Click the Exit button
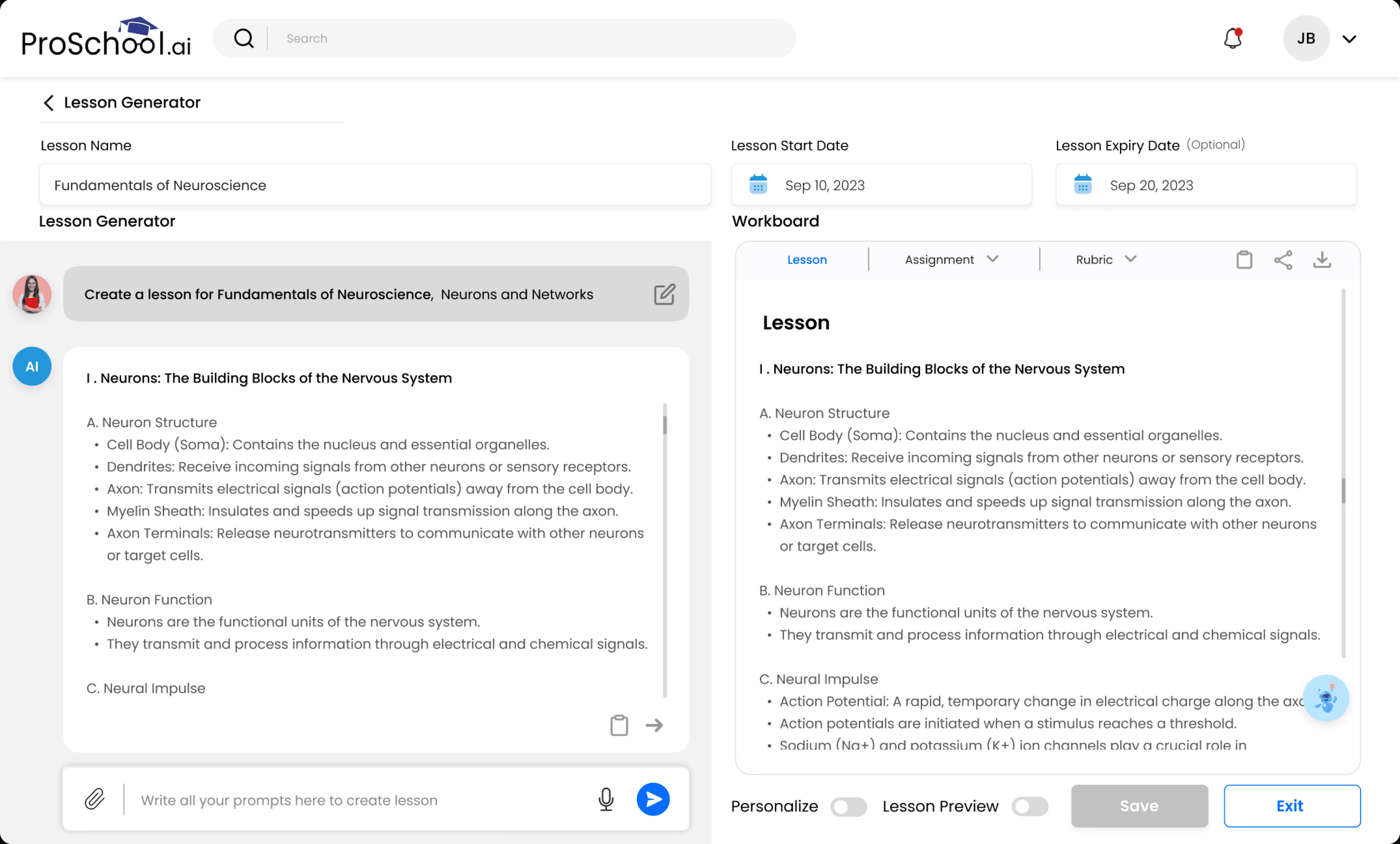This screenshot has height=844, width=1400. click(1291, 805)
